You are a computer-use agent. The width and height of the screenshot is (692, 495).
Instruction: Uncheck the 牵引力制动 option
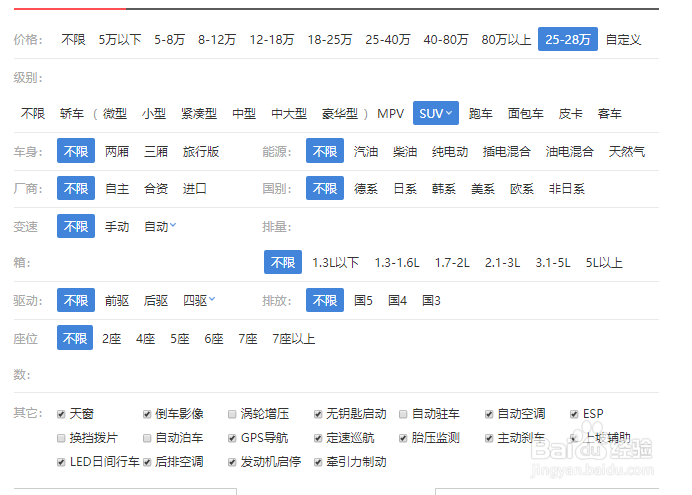(x=318, y=462)
